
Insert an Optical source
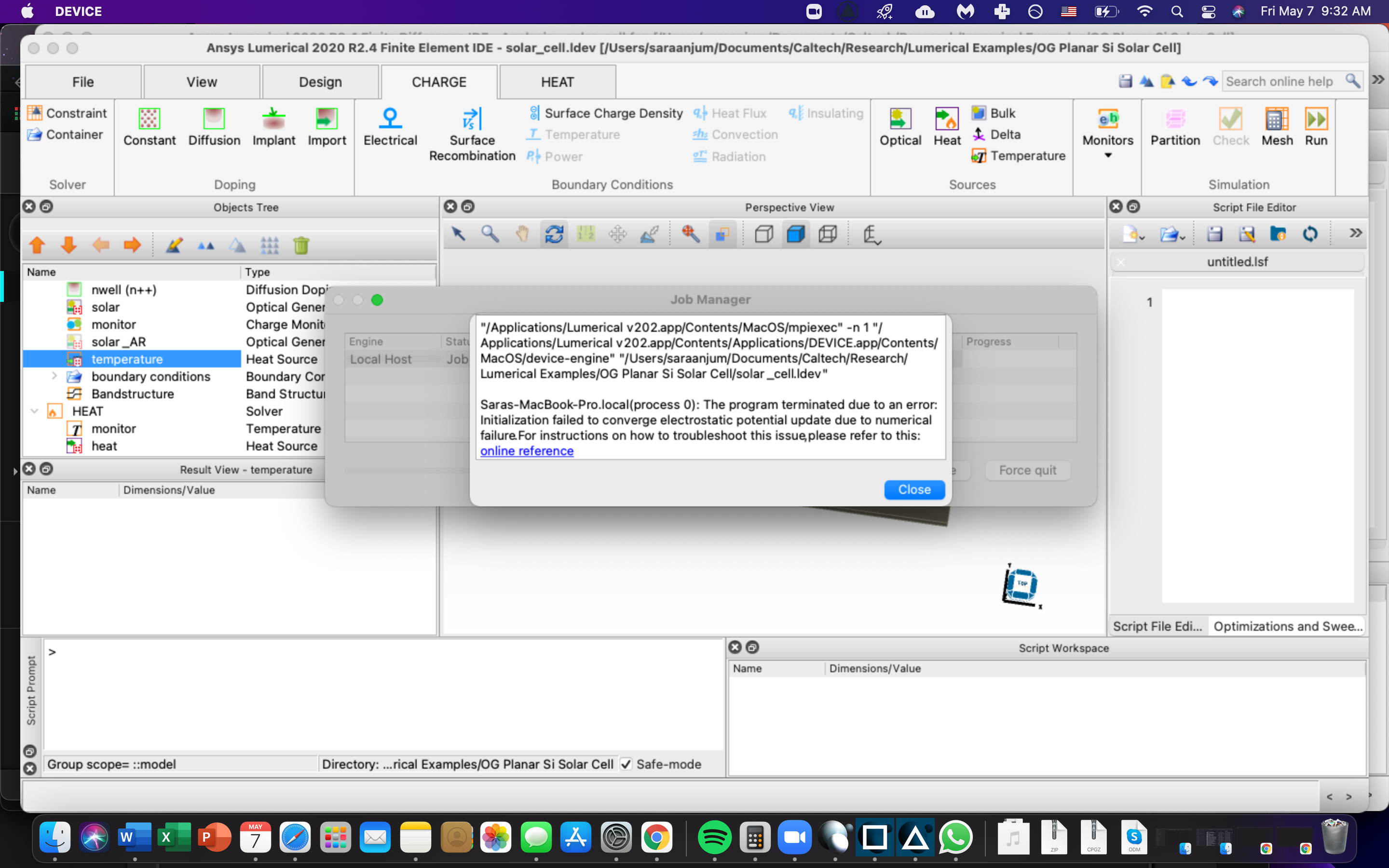[900, 127]
